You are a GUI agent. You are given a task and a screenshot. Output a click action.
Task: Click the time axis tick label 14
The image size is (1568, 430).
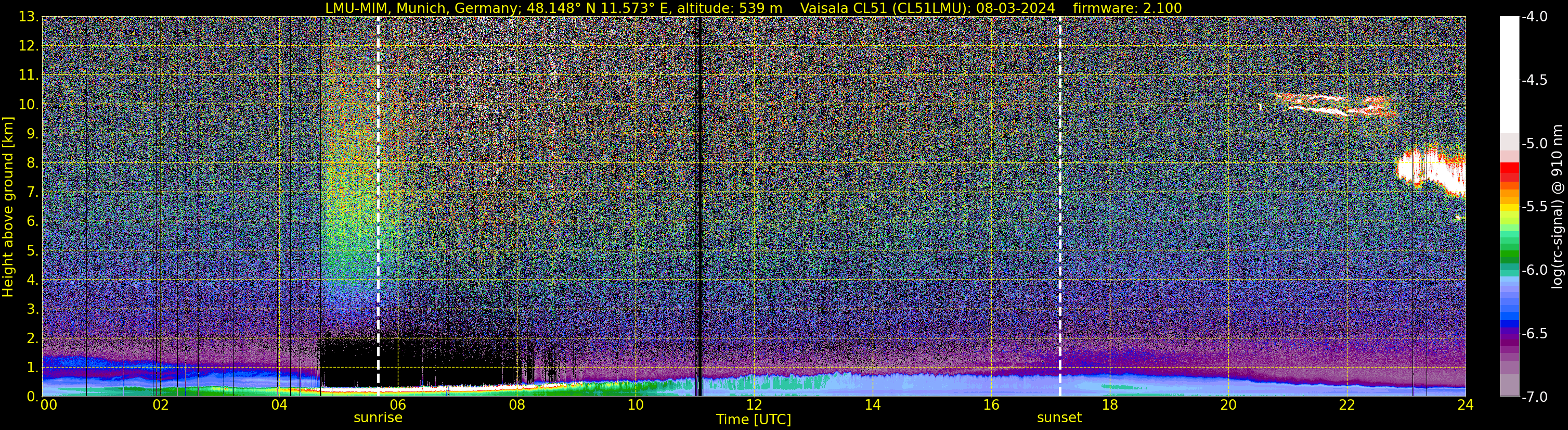point(872,405)
